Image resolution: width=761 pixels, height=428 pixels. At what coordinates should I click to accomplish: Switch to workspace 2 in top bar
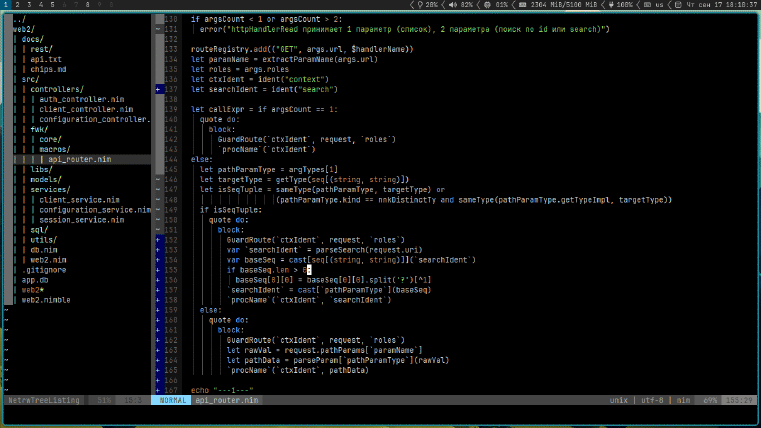pyautogui.click(x=17, y=4)
